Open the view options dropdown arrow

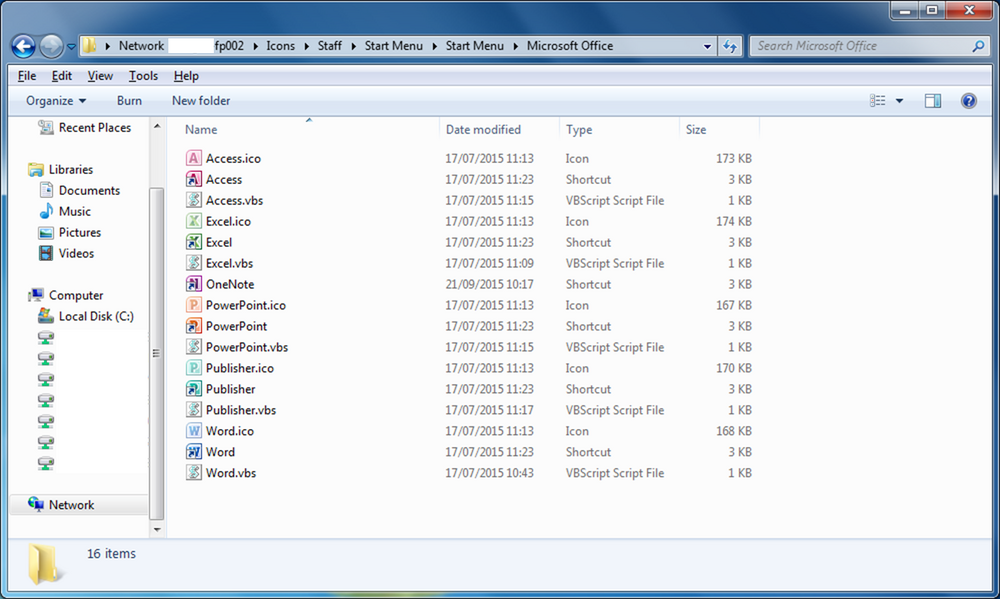(x=899, y=101)
